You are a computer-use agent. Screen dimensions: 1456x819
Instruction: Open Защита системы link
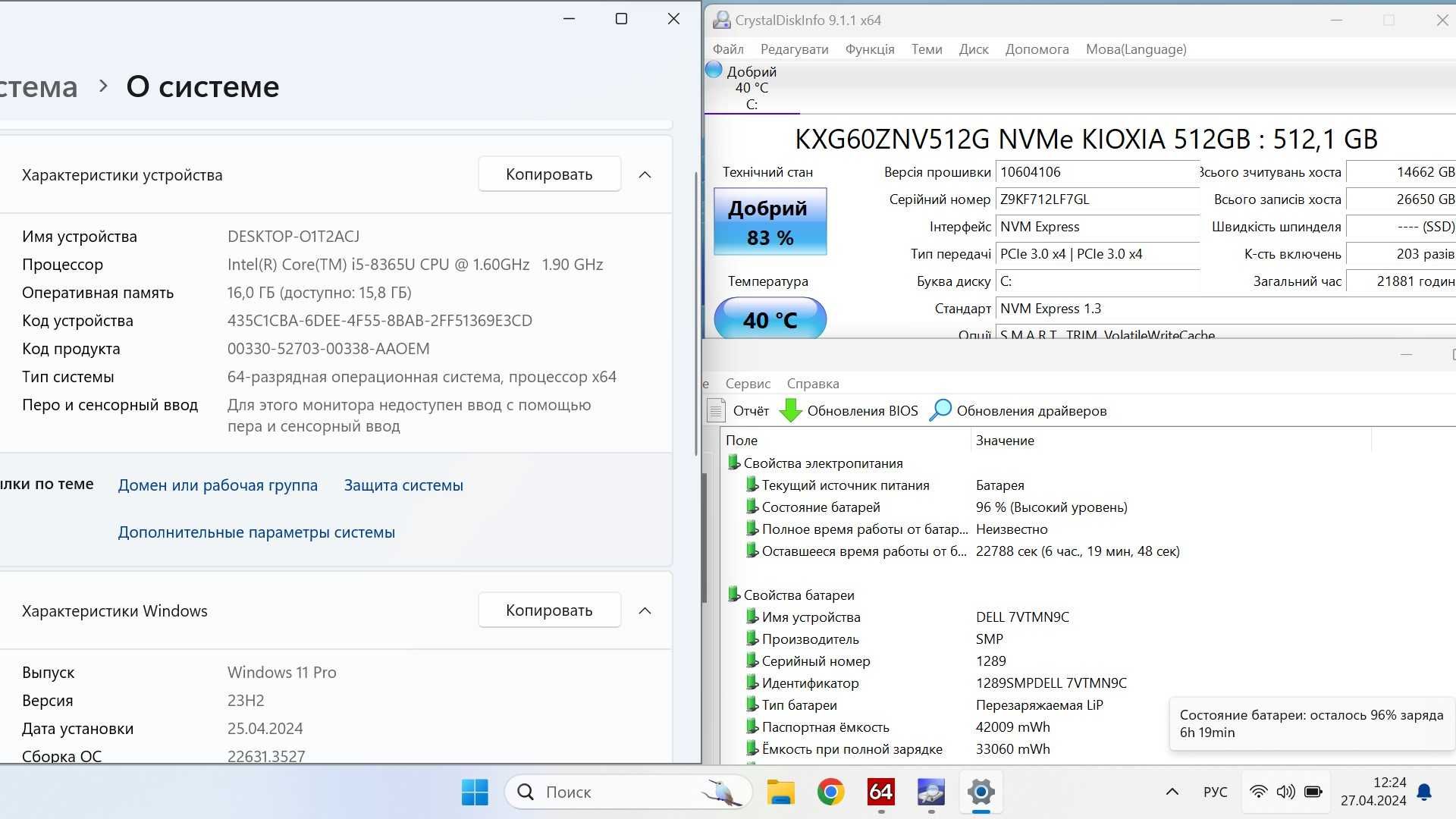point(403,485)
